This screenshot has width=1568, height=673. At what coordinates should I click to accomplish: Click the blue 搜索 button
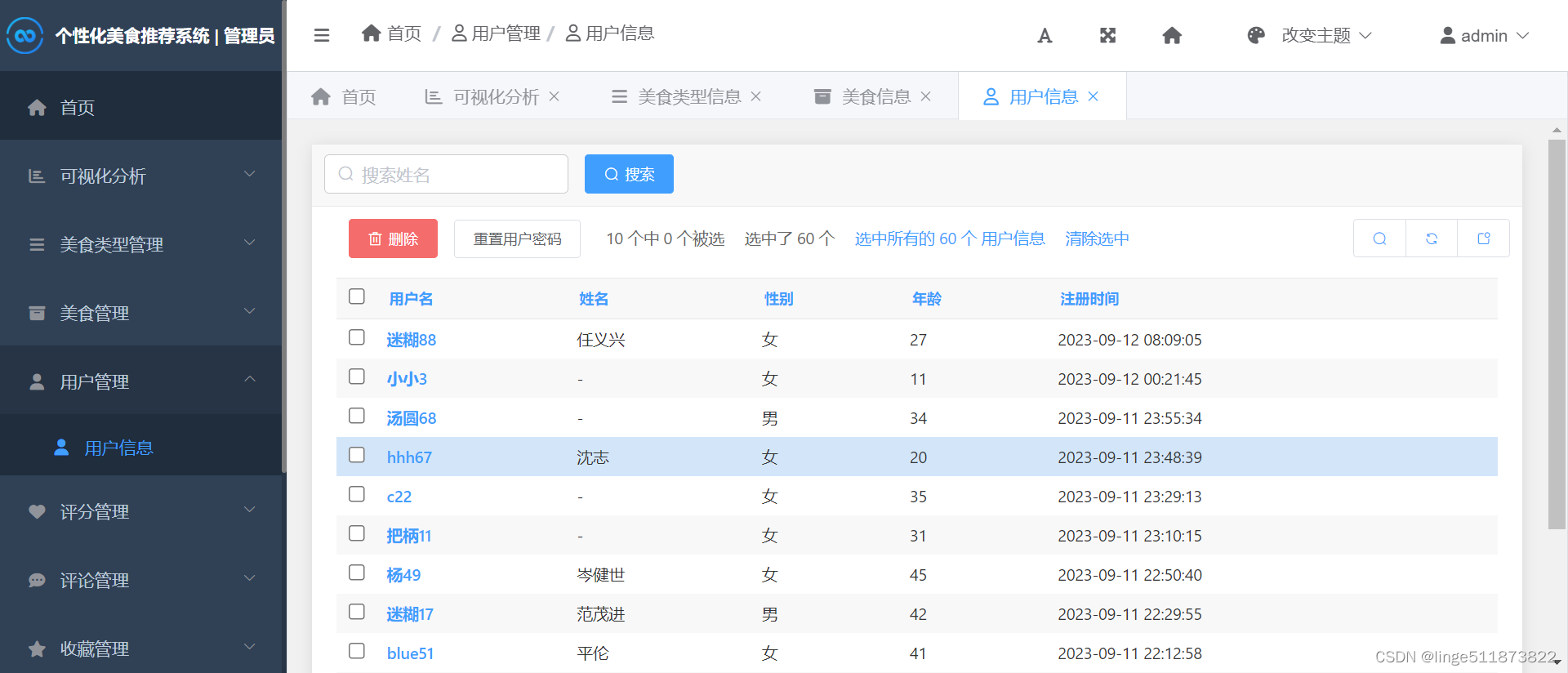pos(629,174)
